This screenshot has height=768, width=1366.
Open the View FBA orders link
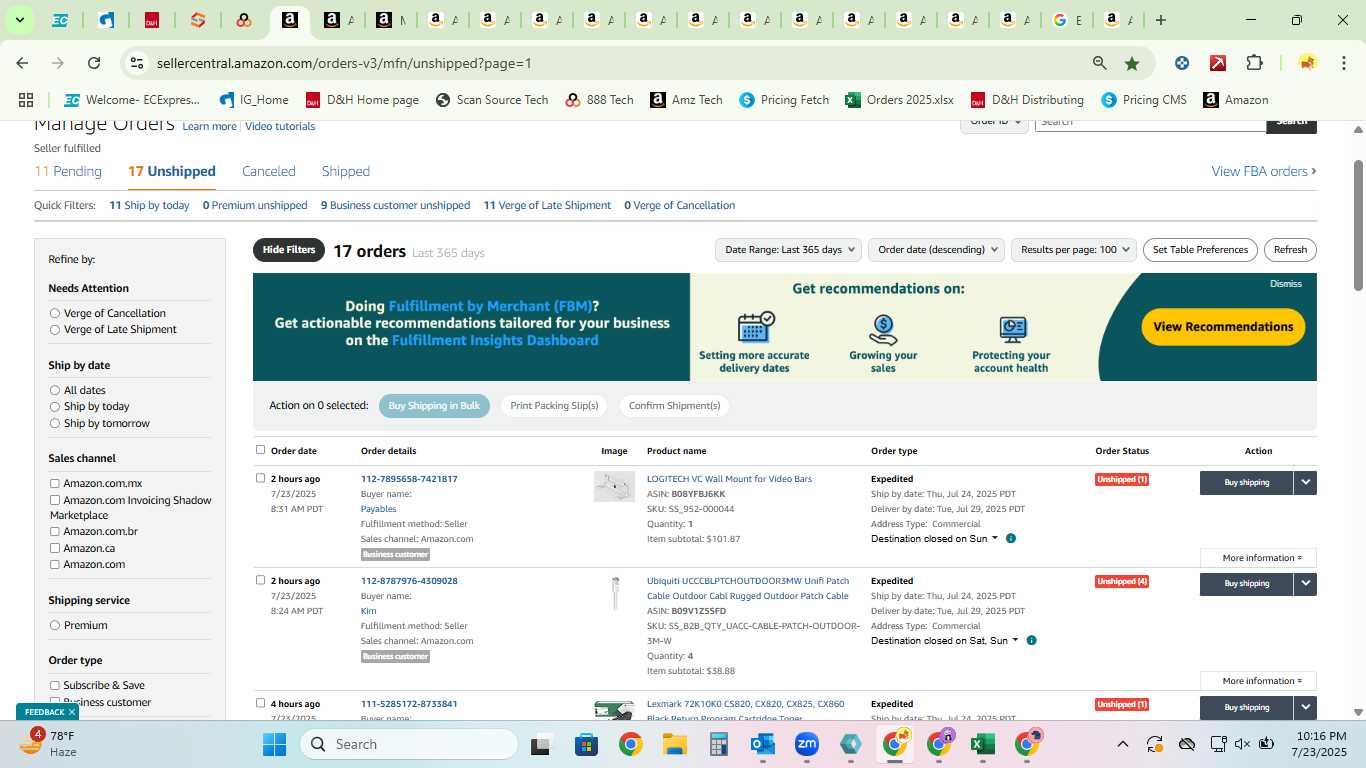[x=1264, y=171]
